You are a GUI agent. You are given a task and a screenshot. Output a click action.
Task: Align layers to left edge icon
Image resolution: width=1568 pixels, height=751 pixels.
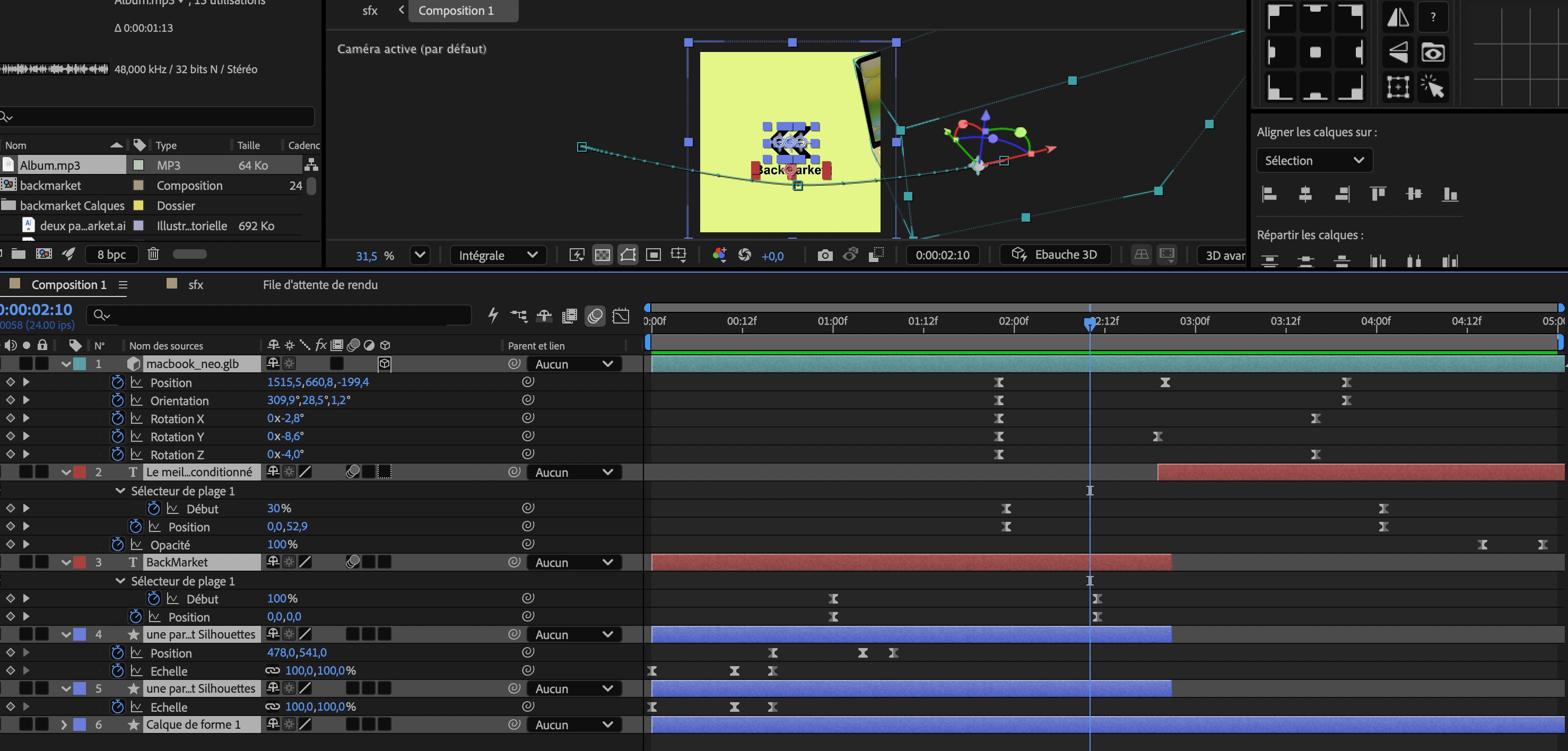(1269, 194)
